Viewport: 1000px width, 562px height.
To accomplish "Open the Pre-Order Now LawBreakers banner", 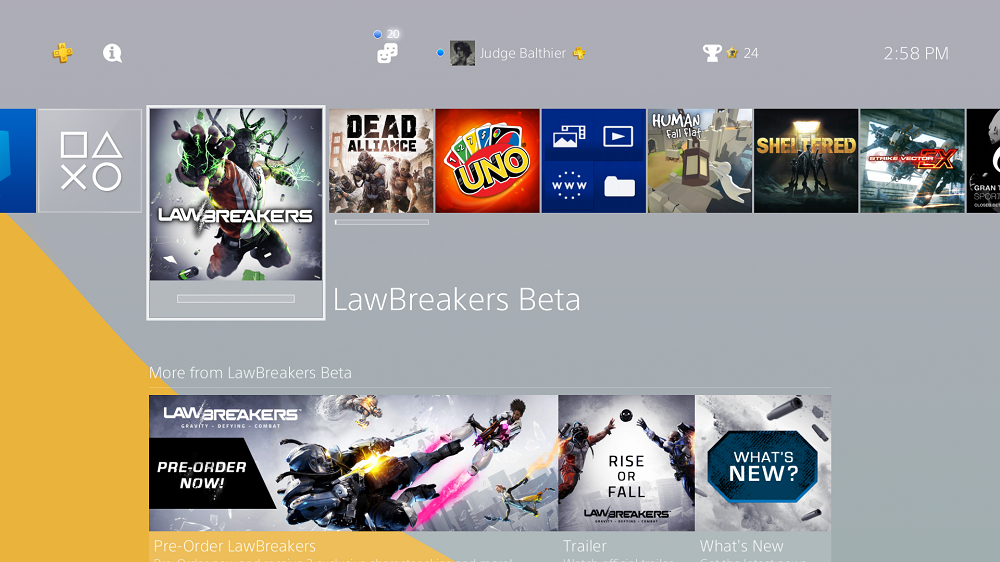I will [353, 463].
